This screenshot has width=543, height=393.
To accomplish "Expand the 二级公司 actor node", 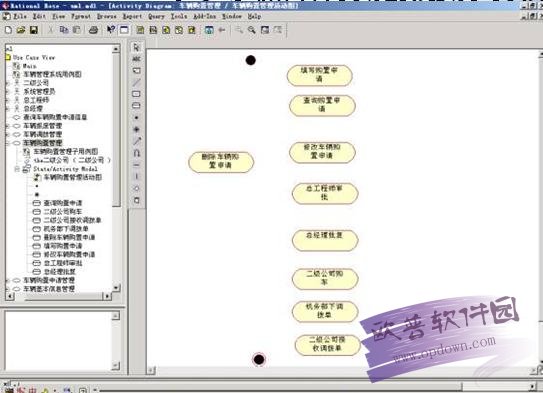I will tap(7, 83).
